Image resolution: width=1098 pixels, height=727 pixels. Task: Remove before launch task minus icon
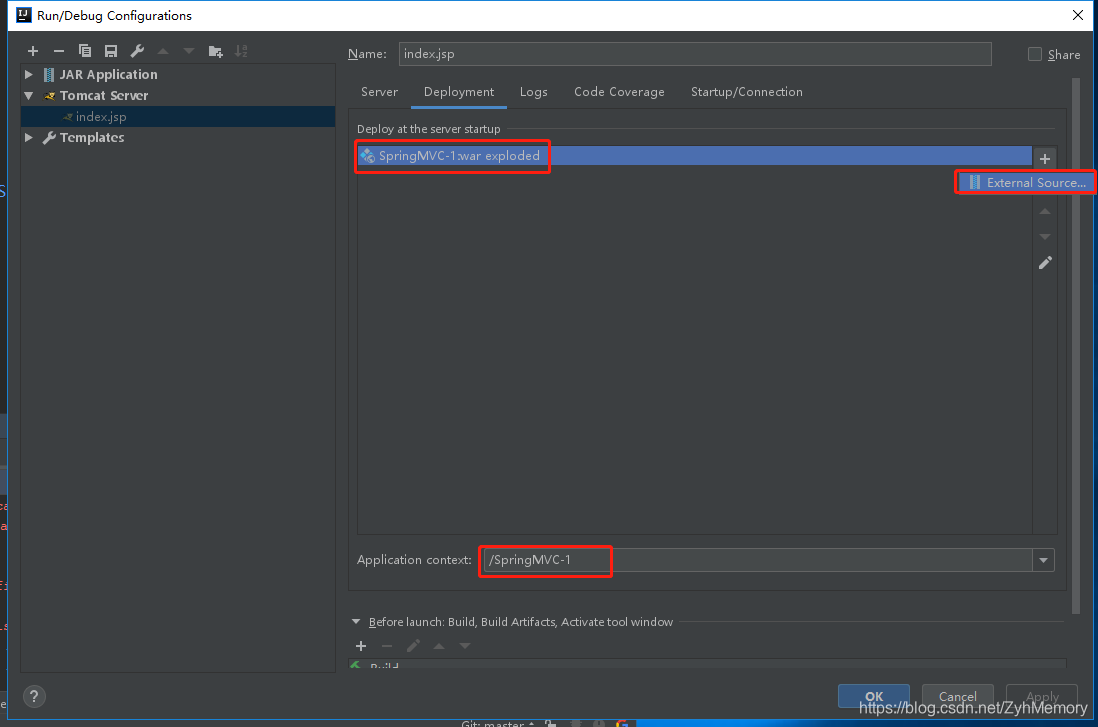coord(387,646)
